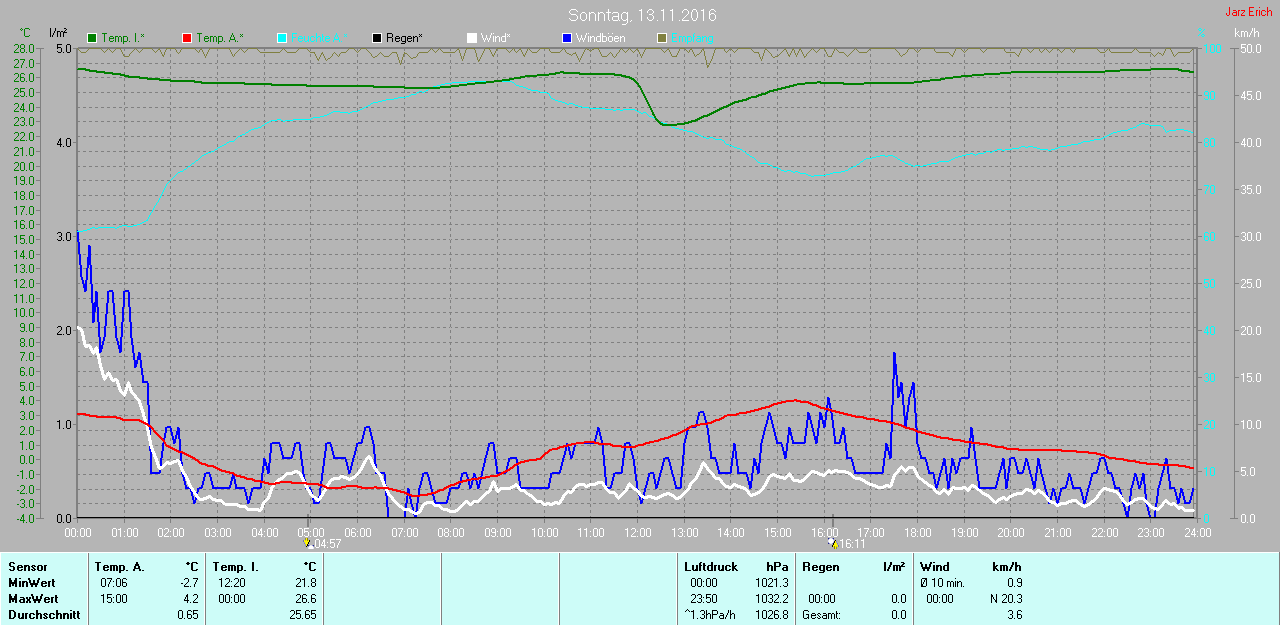Image resolution: width=1280 pixels, height=625 pixels.
Task: Open the Jarz Erich link
Action: click(1249, 12)
